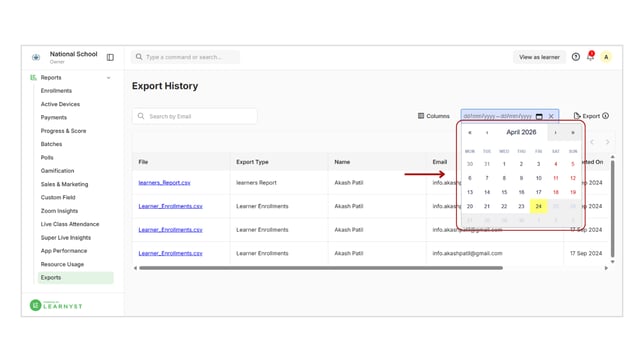
Task: Open Polls report
Action: pos(47,158)
